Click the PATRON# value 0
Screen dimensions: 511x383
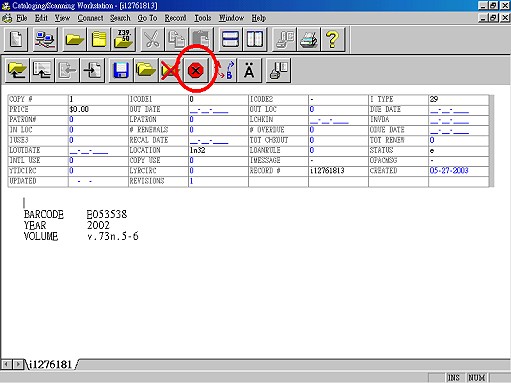click(x=71, y=119)
